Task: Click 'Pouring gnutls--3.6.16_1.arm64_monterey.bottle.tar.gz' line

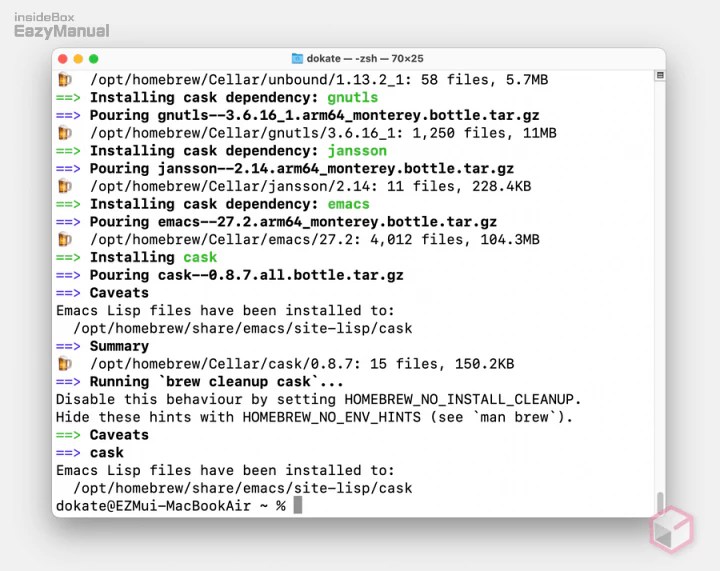Action: [315, 116]
